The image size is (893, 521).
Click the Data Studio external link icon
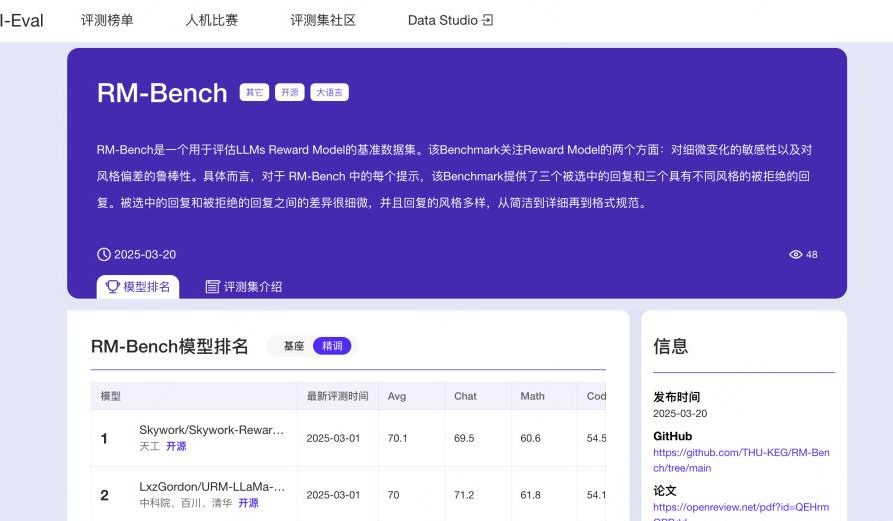point(488,20)
